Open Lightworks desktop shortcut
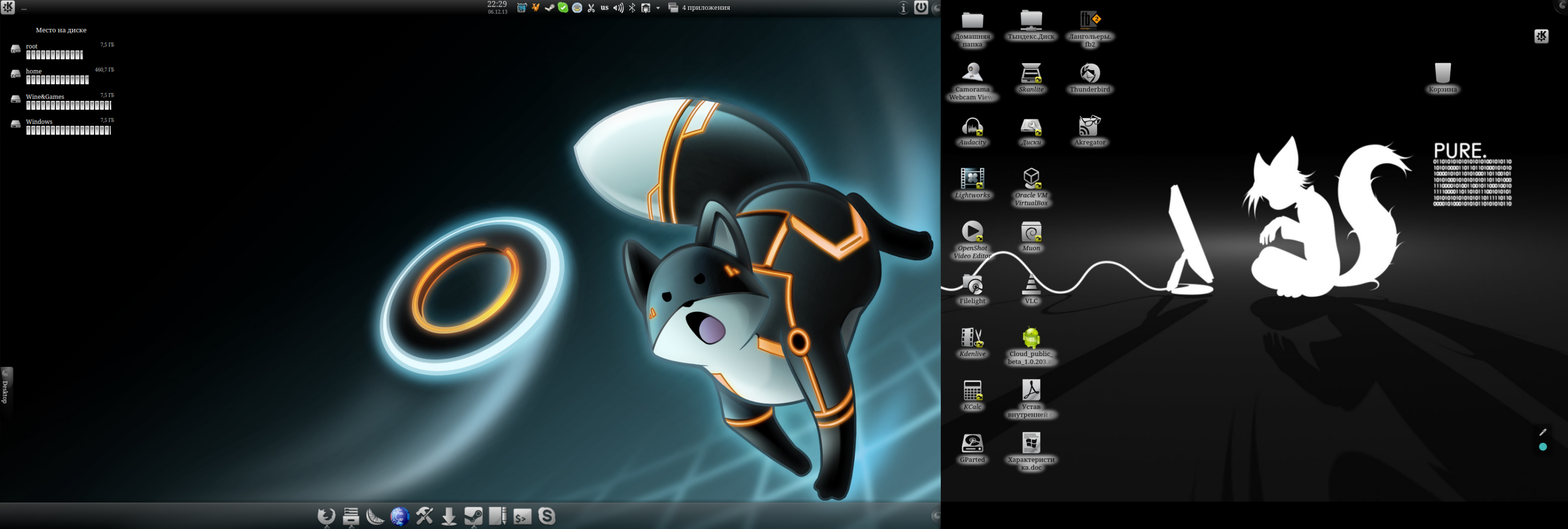This screenshot has height=529, width=1568. (972, 184)
